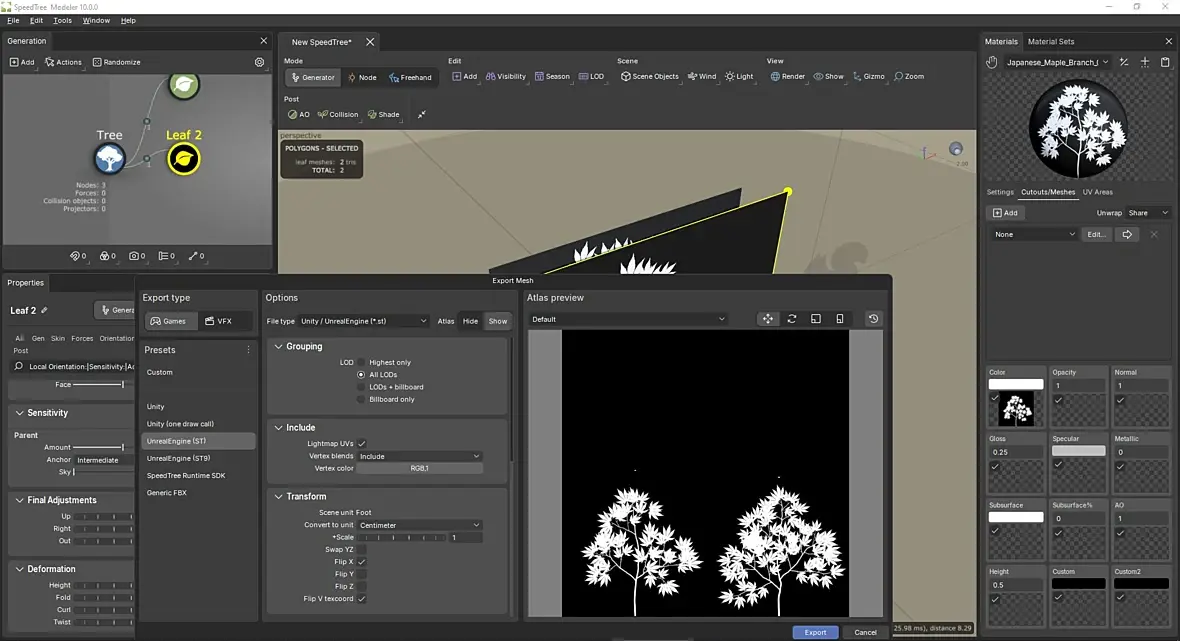The width and height of the screenshot is (1180, 641).
Task: Open the File type dropdown
Action: (x=363, y=321)
